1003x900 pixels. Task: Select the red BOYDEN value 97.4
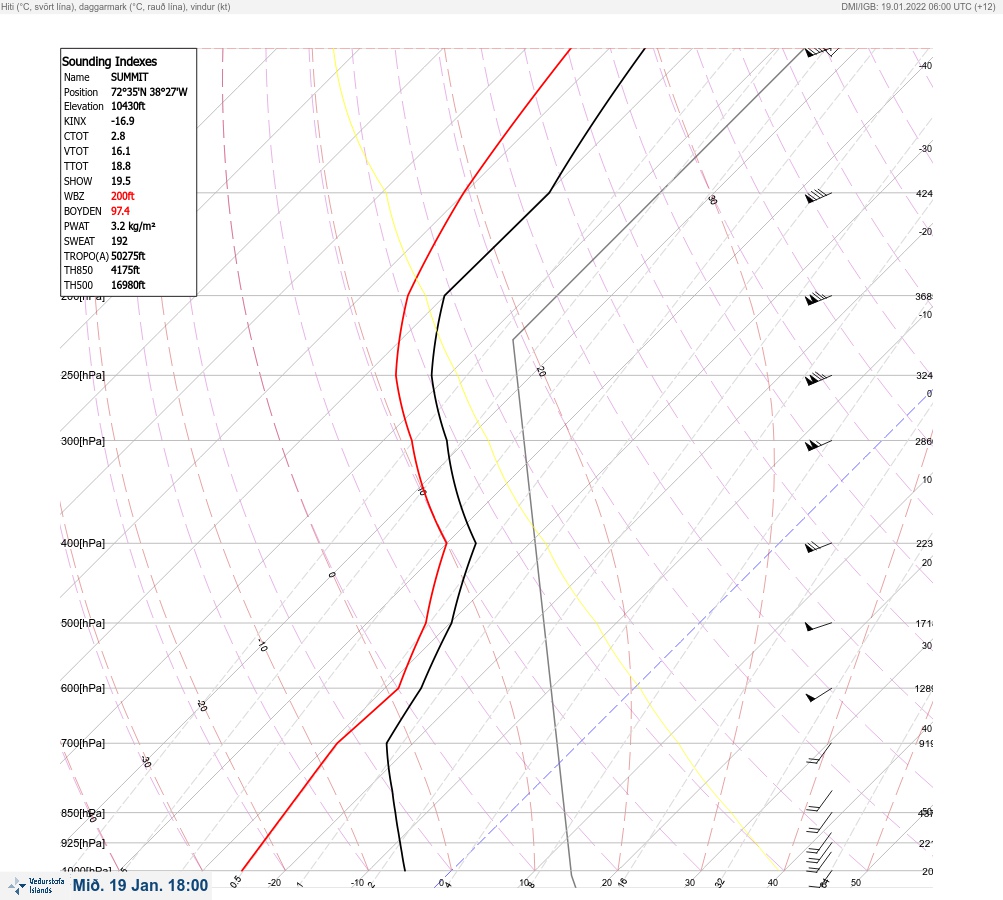coord(120,211)
